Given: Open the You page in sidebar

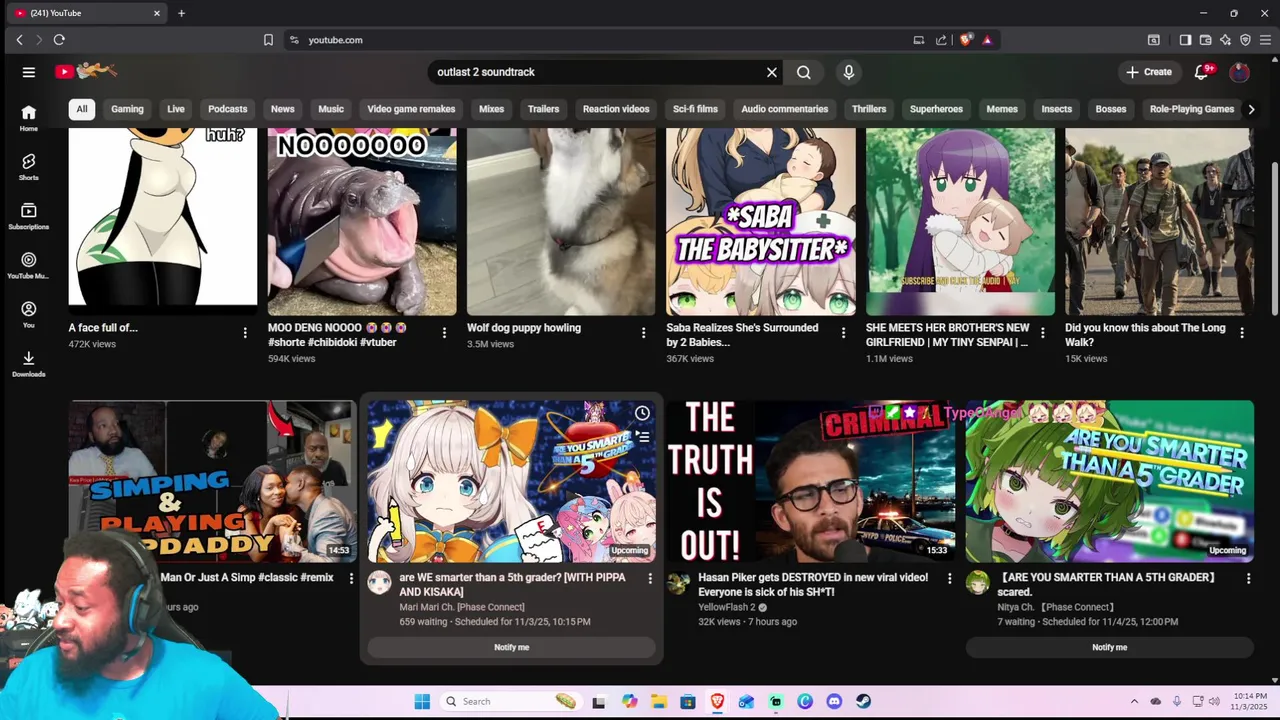Looking at the screenshot, I should coord(28,314).
